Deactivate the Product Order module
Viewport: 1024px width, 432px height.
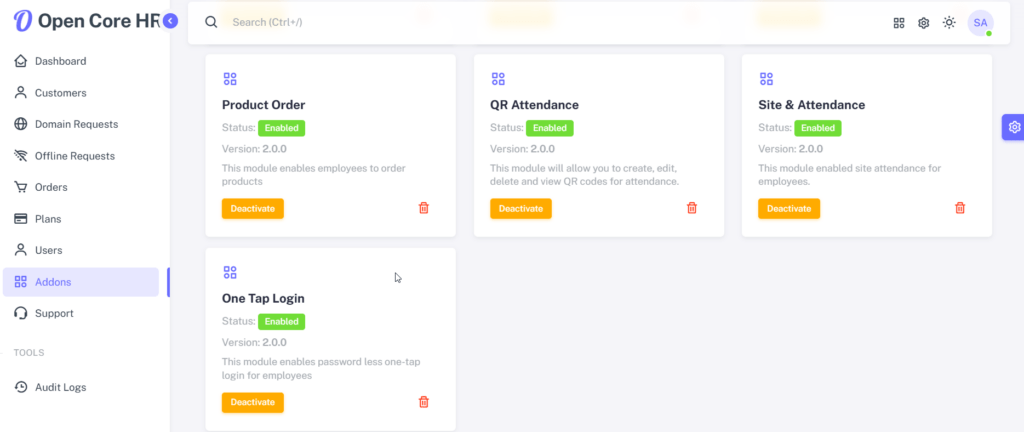(x=252, y=208)
